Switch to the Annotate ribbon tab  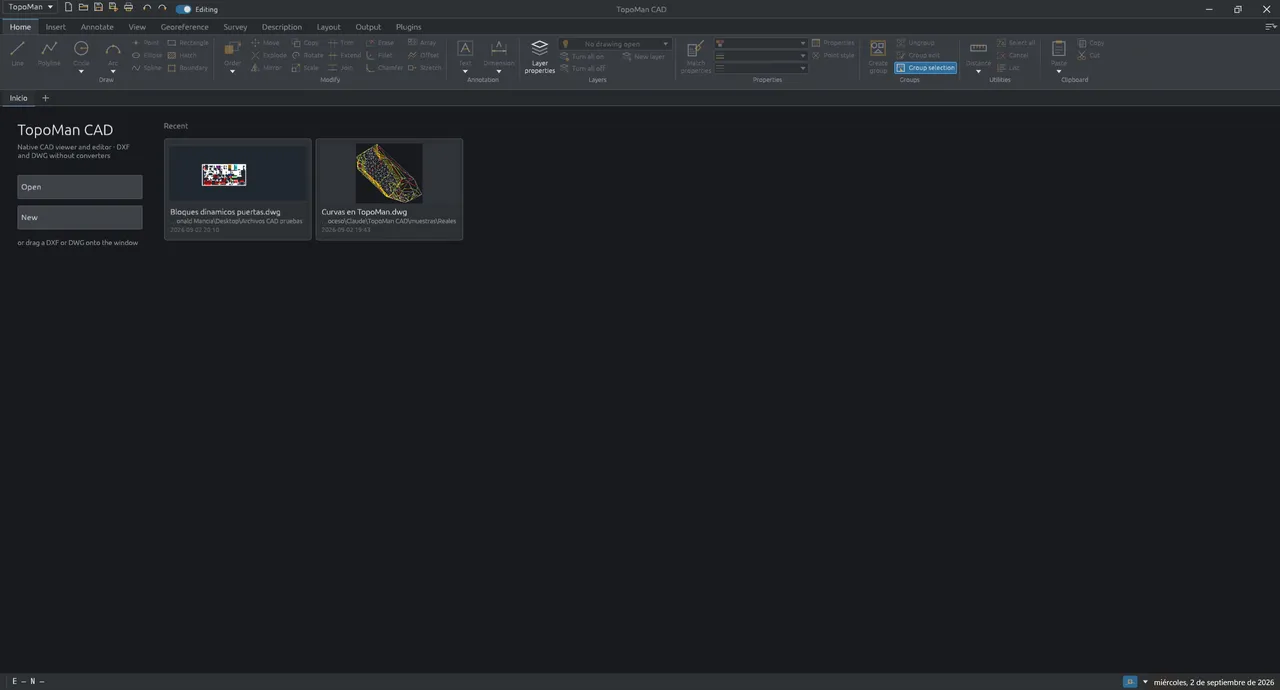click(97, 27)
